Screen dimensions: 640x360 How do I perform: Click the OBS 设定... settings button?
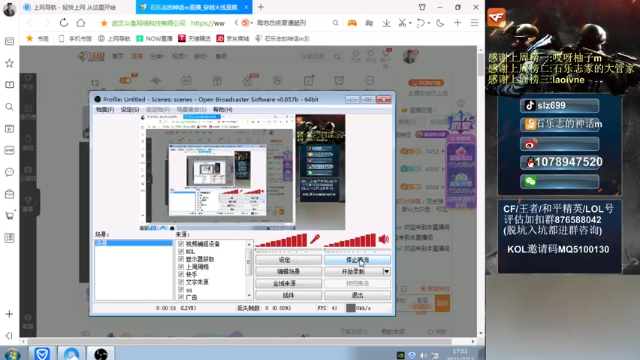[288, 260]
